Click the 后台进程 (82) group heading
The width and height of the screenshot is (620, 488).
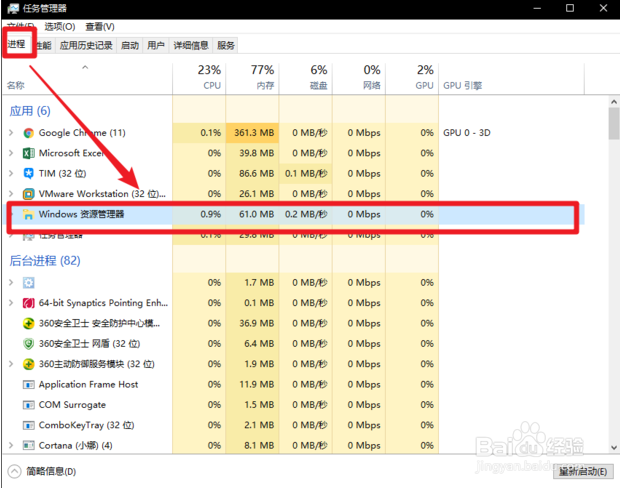tap(45, 261)
